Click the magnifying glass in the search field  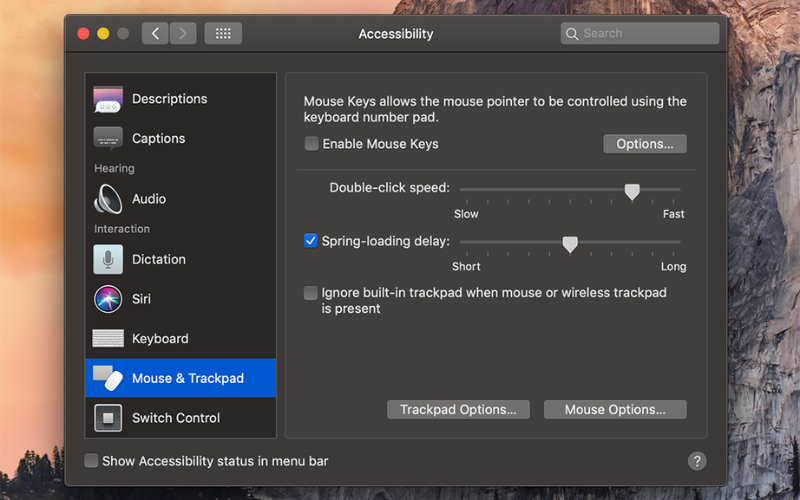coord(572,34)
